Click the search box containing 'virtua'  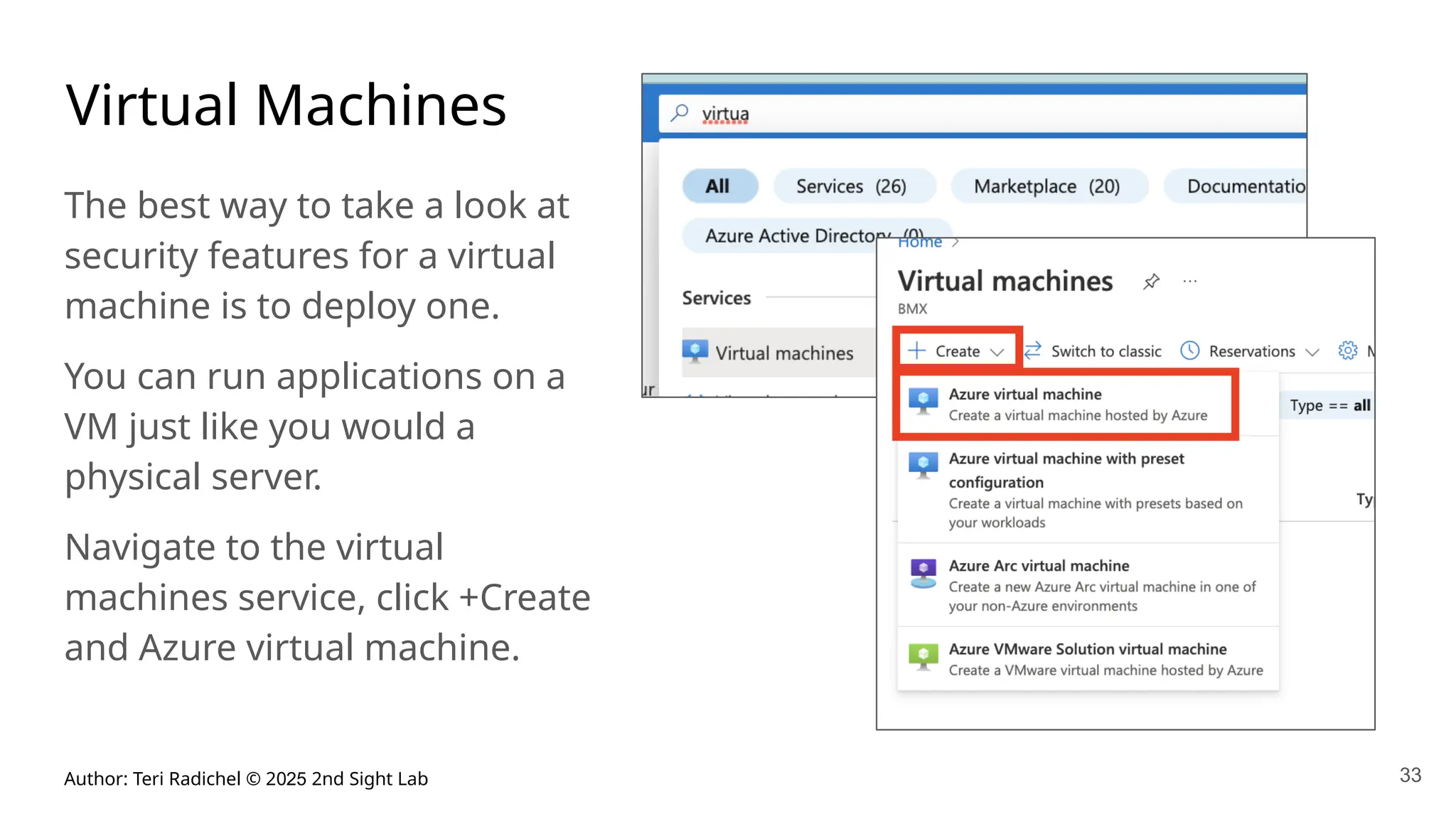click(983, 114)
